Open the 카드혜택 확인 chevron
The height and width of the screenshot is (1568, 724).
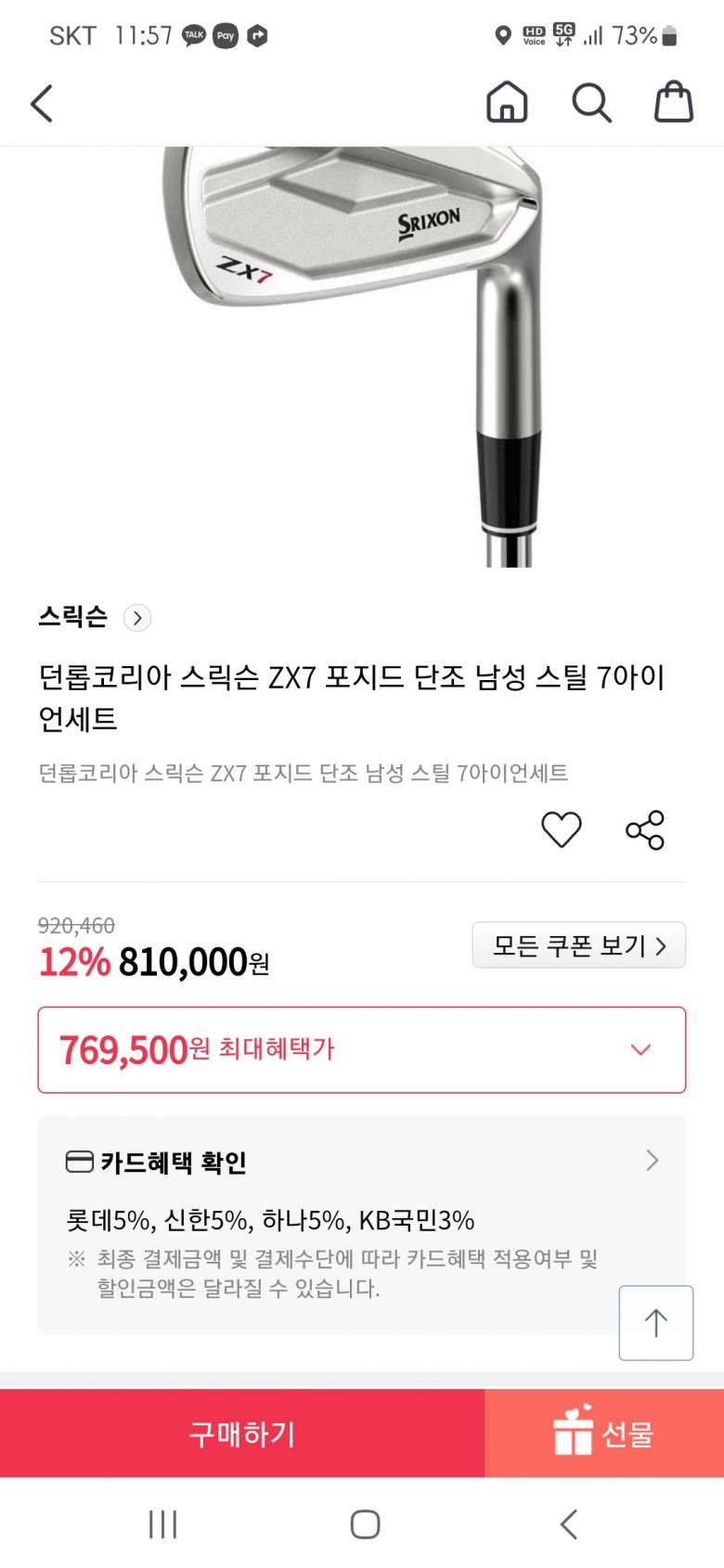point(653,1161)
